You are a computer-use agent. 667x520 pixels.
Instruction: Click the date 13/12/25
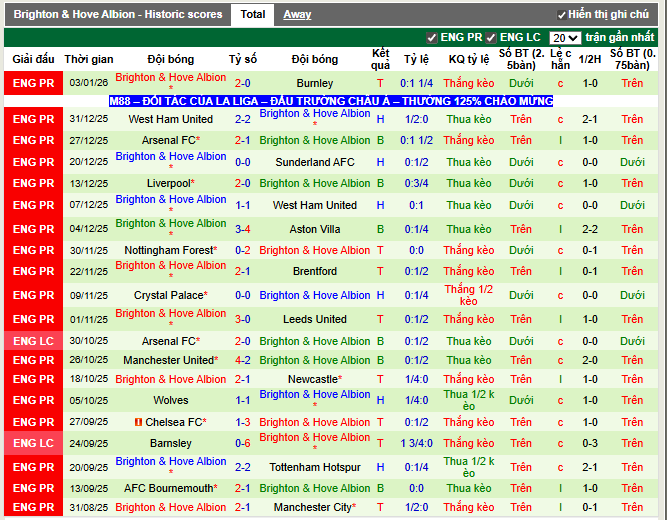(x=89, y=183)
